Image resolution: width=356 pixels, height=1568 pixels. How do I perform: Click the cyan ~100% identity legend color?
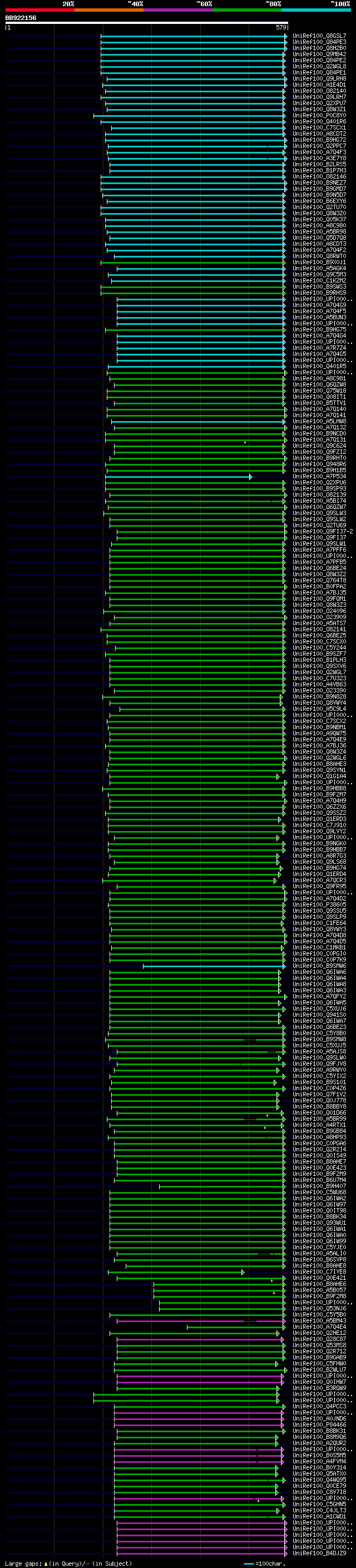coord(316,11)
